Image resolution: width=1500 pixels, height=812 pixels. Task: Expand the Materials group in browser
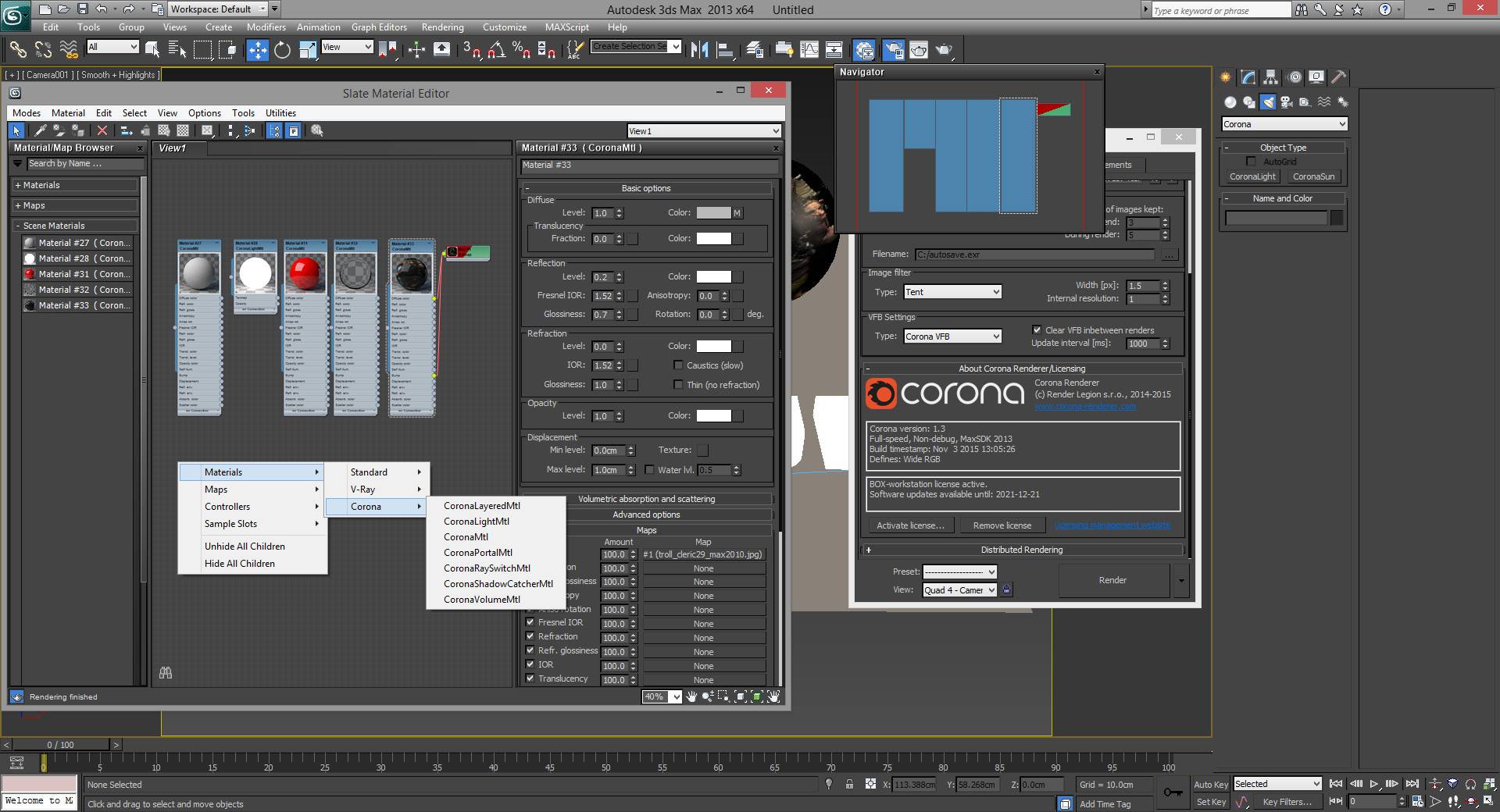coord(76,185)
